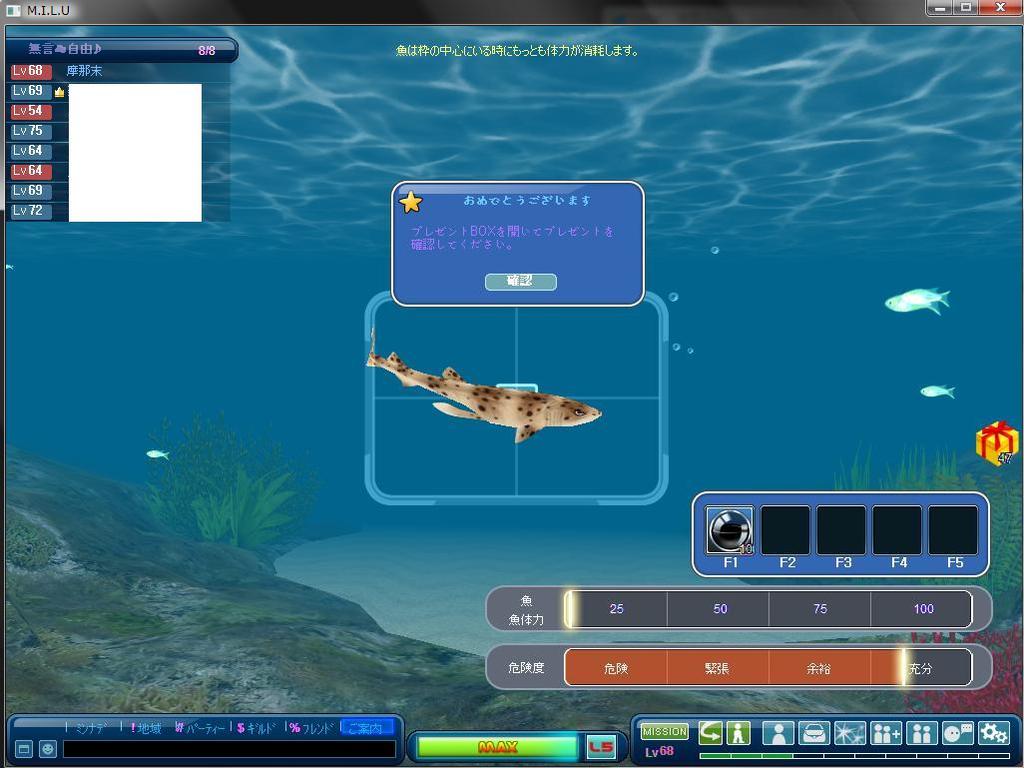Open the MISSION panel

(664, 732)
